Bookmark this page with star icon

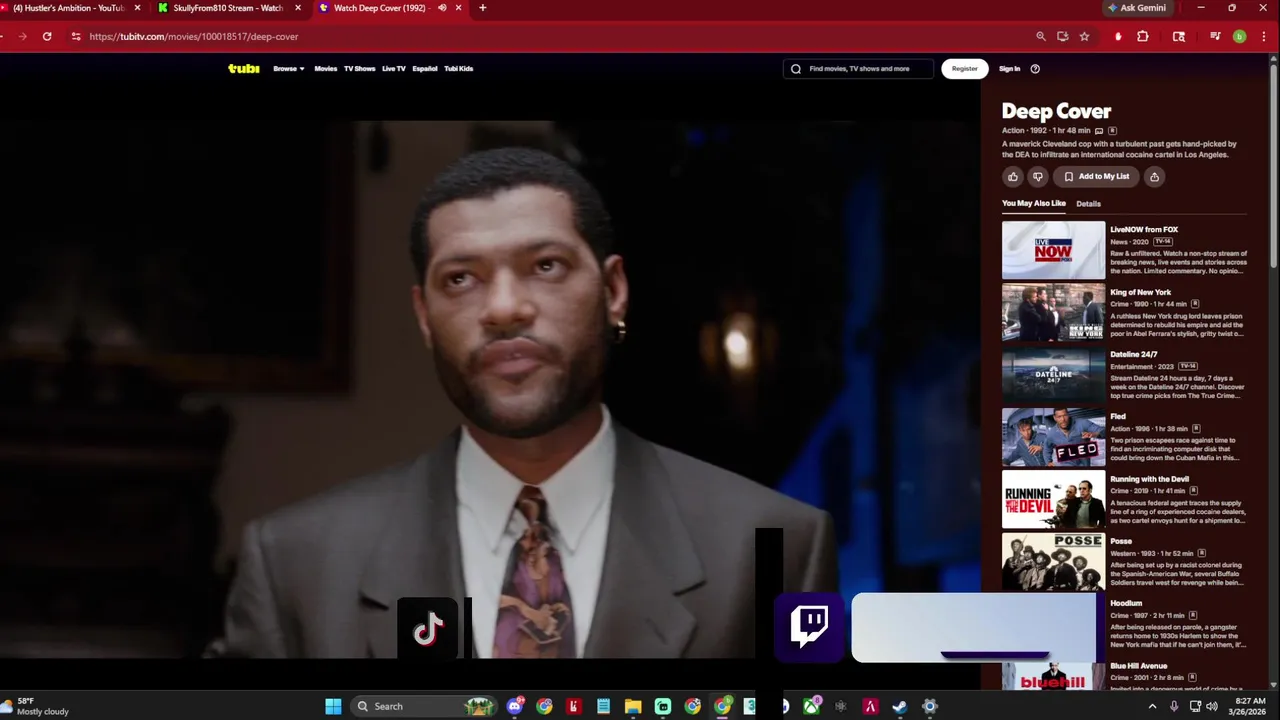1084,36
